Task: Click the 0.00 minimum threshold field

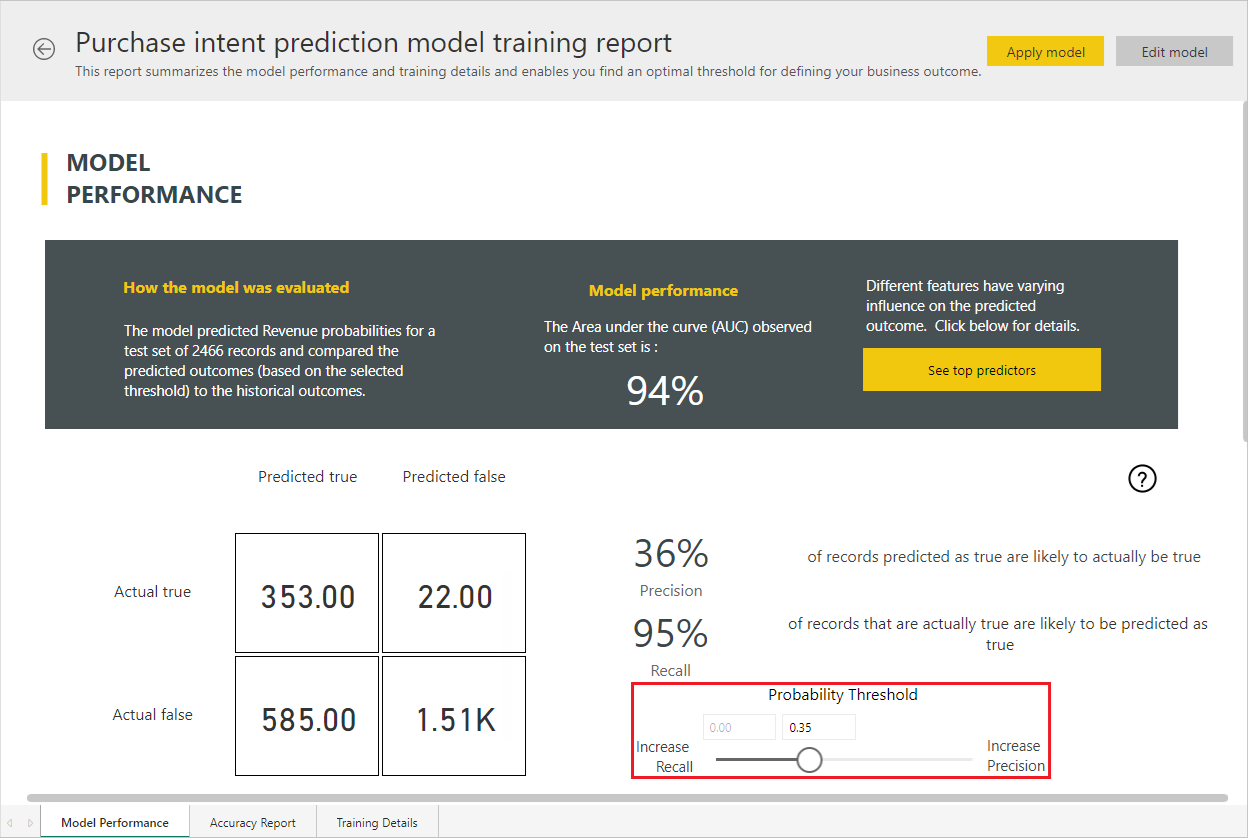Action: 738,727
